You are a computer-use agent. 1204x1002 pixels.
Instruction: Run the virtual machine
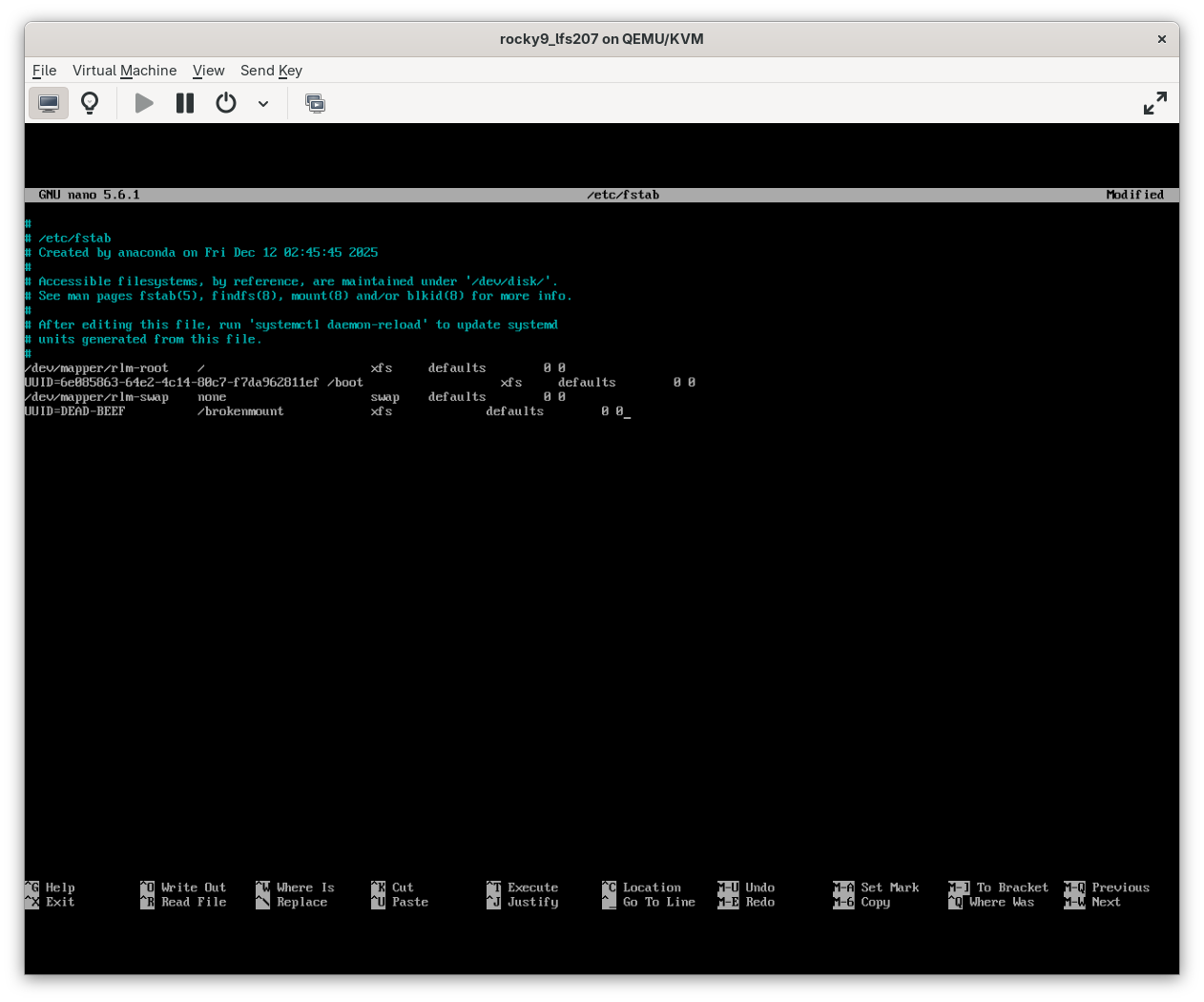pos(143,102)
